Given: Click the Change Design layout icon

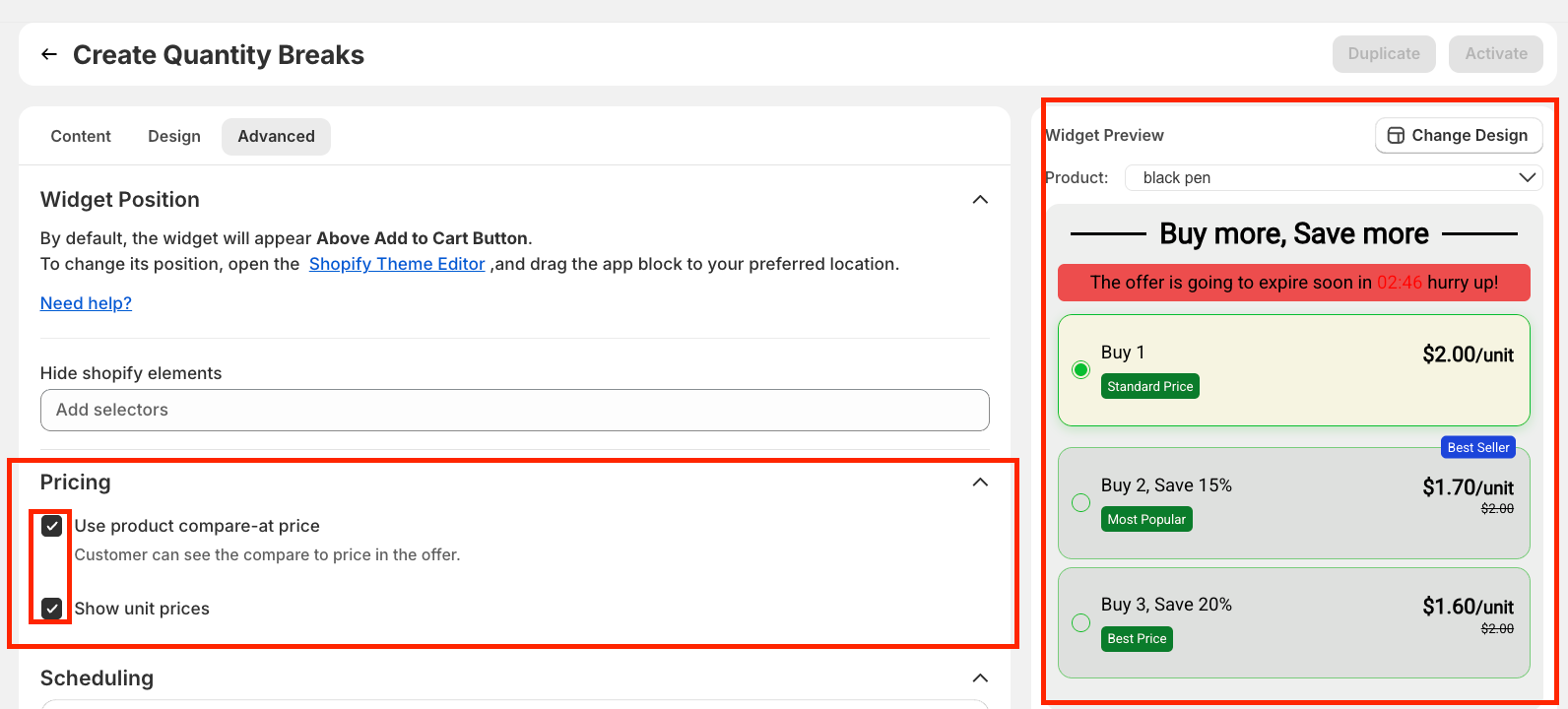Looking at the screenshot, I should click(x=1396, y=136).
